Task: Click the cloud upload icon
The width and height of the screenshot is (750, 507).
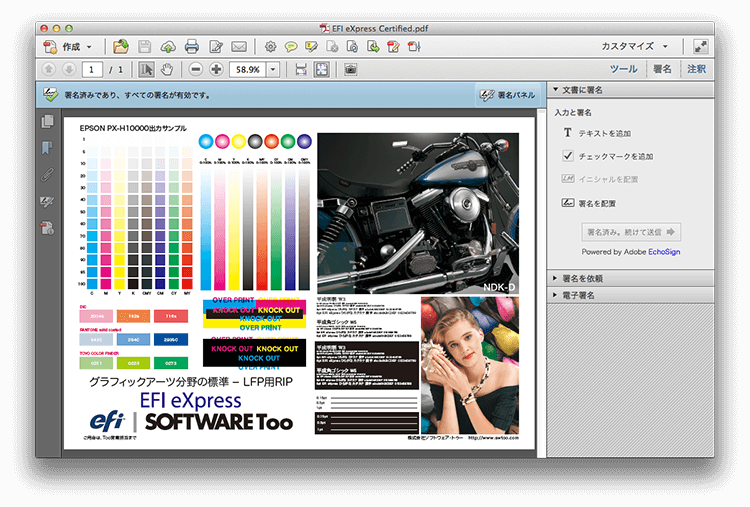Action: [168, 47]
